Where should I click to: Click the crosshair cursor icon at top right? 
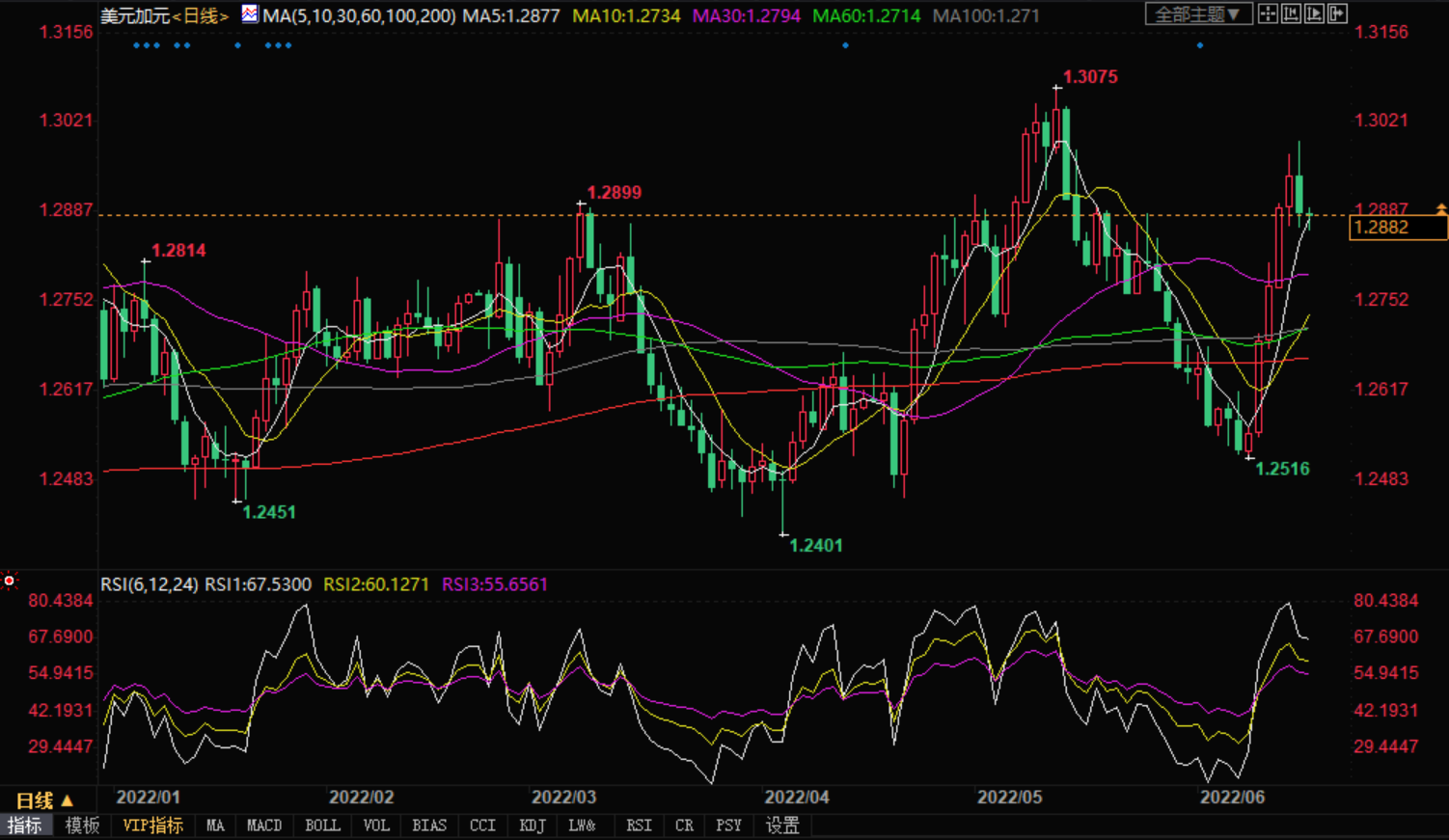[x=1268, y=14]
